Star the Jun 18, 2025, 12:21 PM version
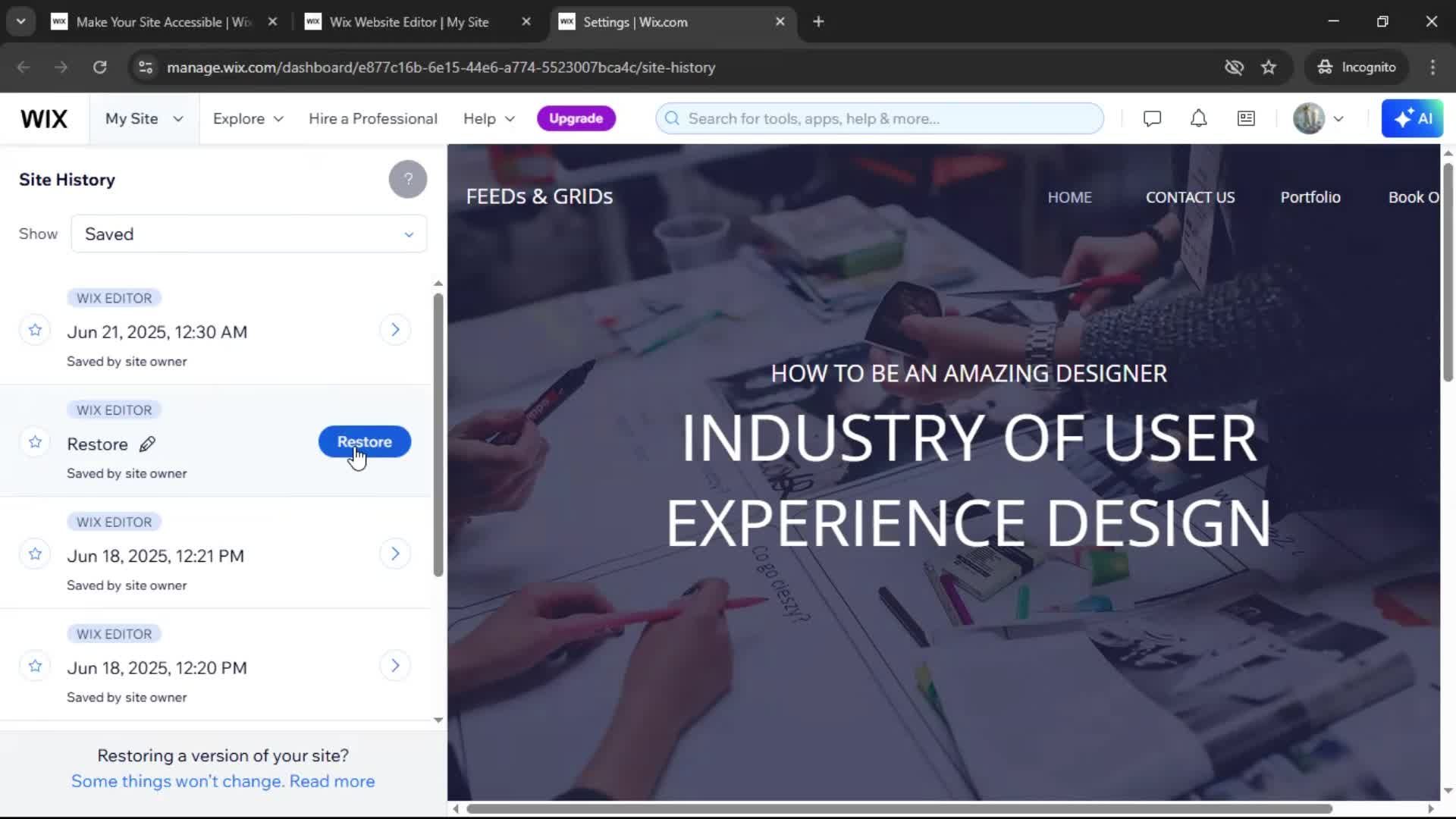This screenshot has height=819, width=1456. (x=35, y=554)
